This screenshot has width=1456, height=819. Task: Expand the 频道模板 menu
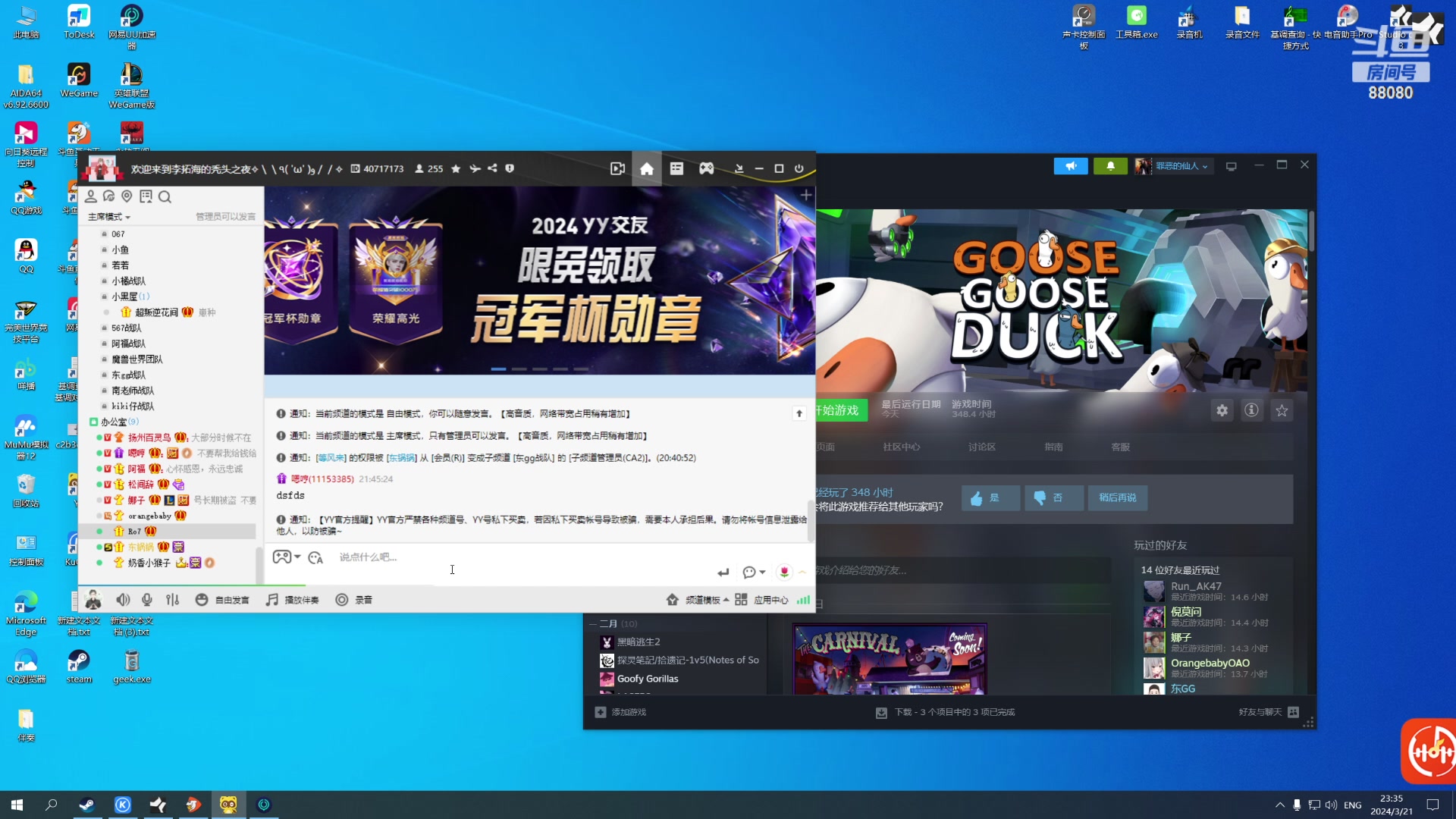(701, 599)
